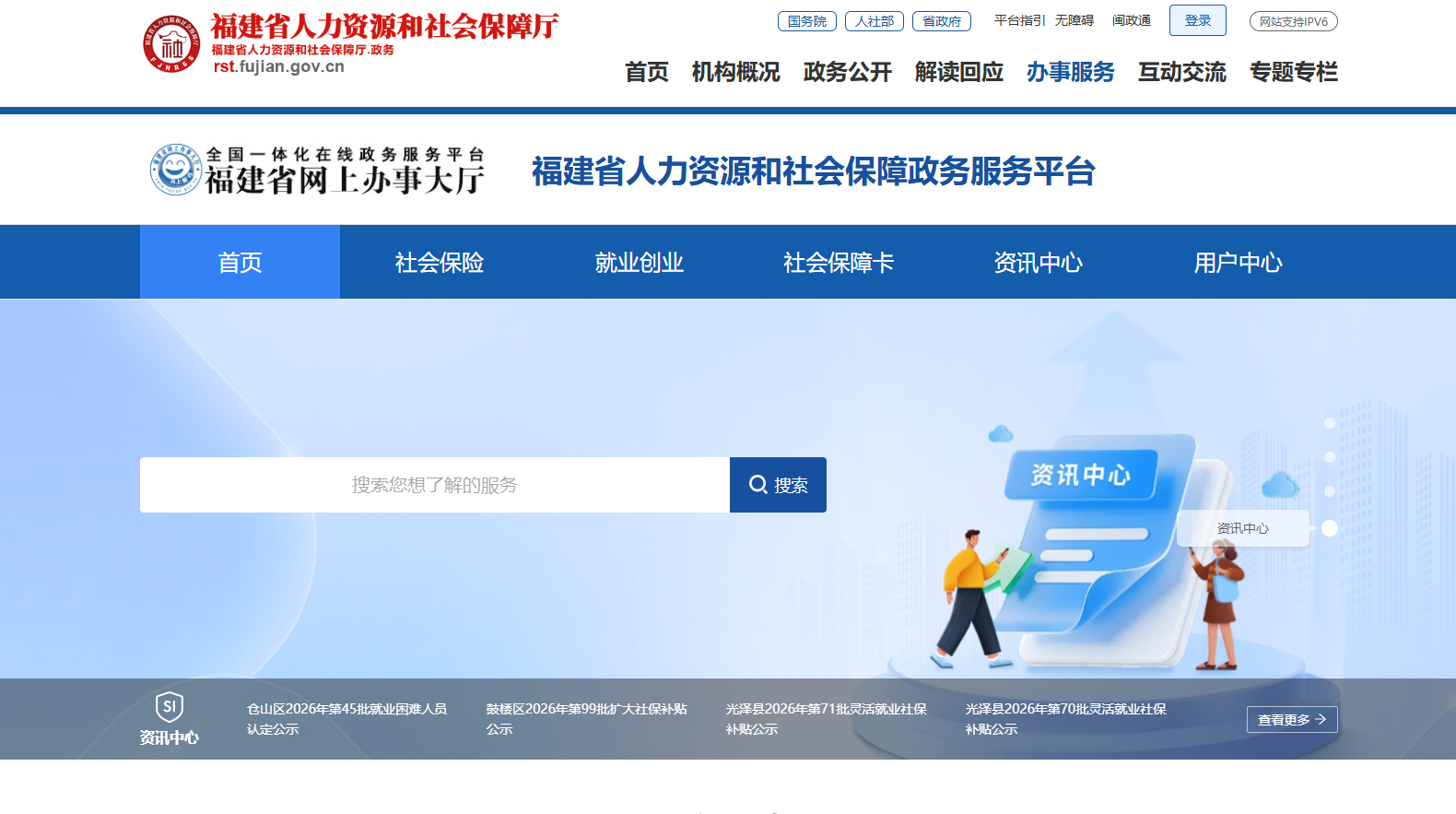Open the 就业创业 navigation tab
Viewport: 1456px width, 814px height.
tap(639, 263)
